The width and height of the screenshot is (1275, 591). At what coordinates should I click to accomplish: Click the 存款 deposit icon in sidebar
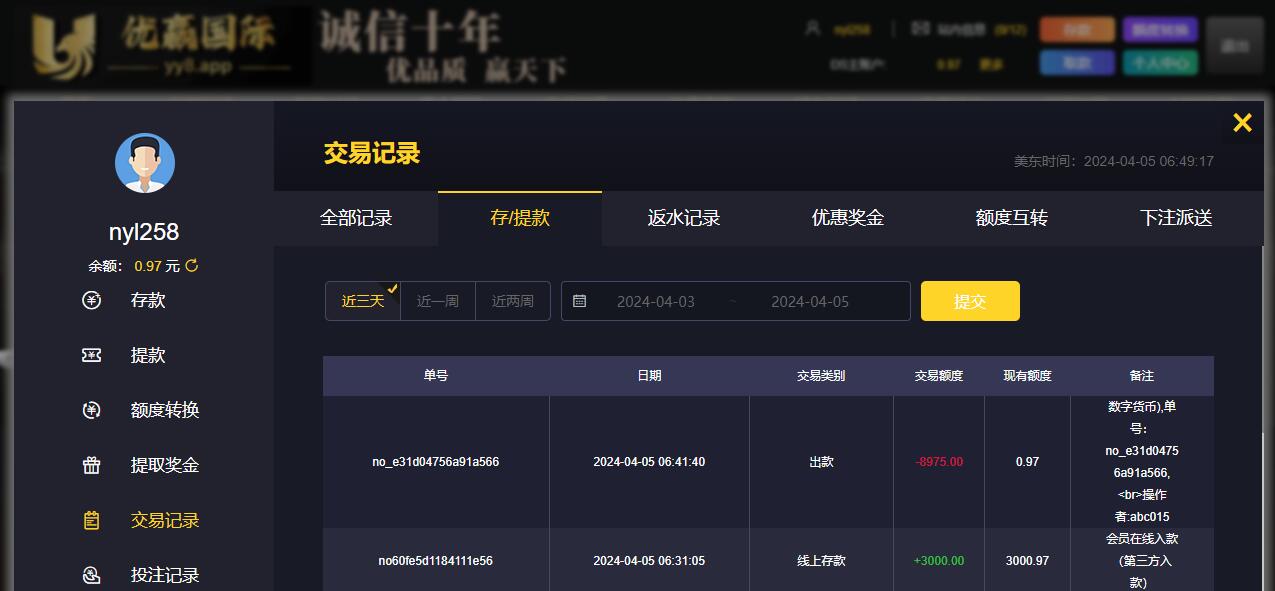[91, 300]
